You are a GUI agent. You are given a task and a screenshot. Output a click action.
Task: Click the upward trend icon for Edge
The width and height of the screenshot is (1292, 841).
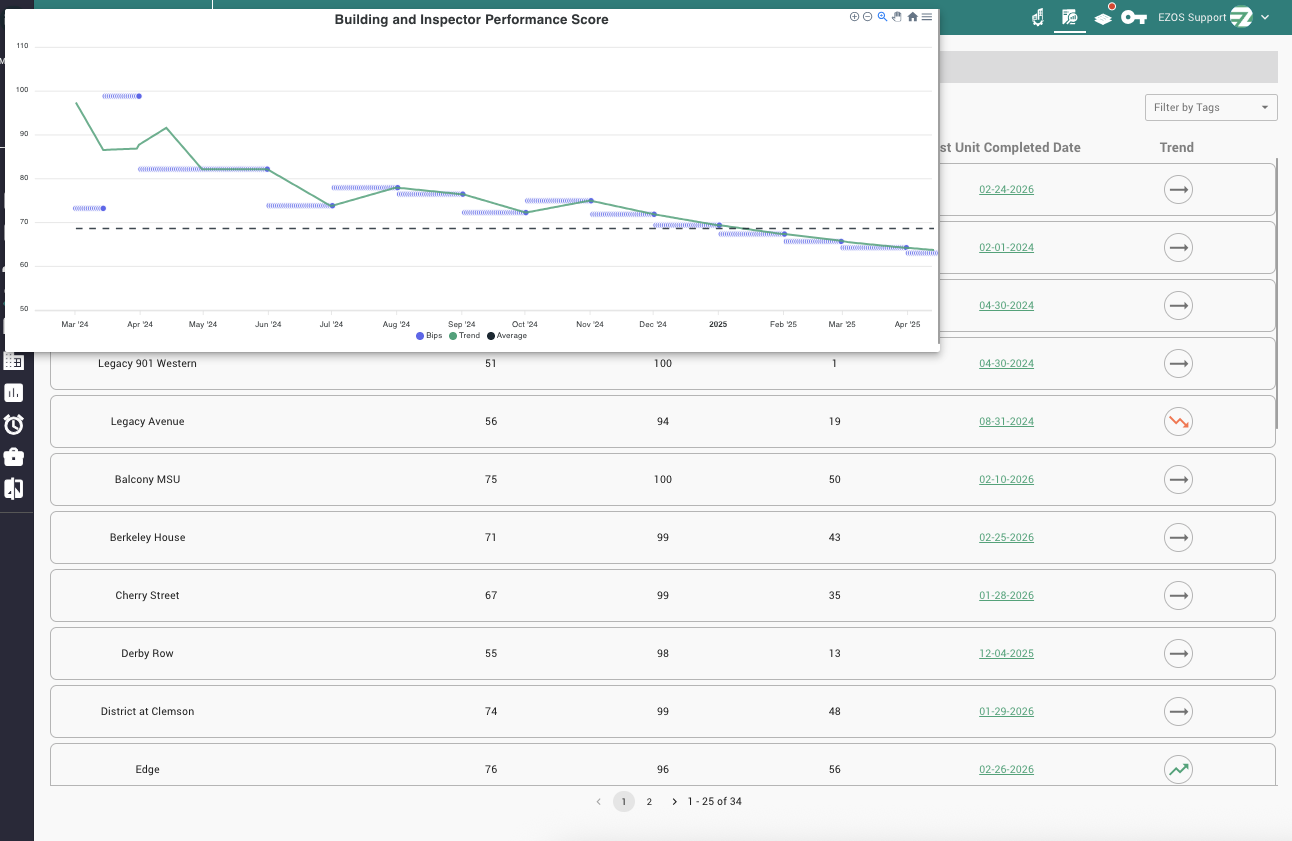1179,770
